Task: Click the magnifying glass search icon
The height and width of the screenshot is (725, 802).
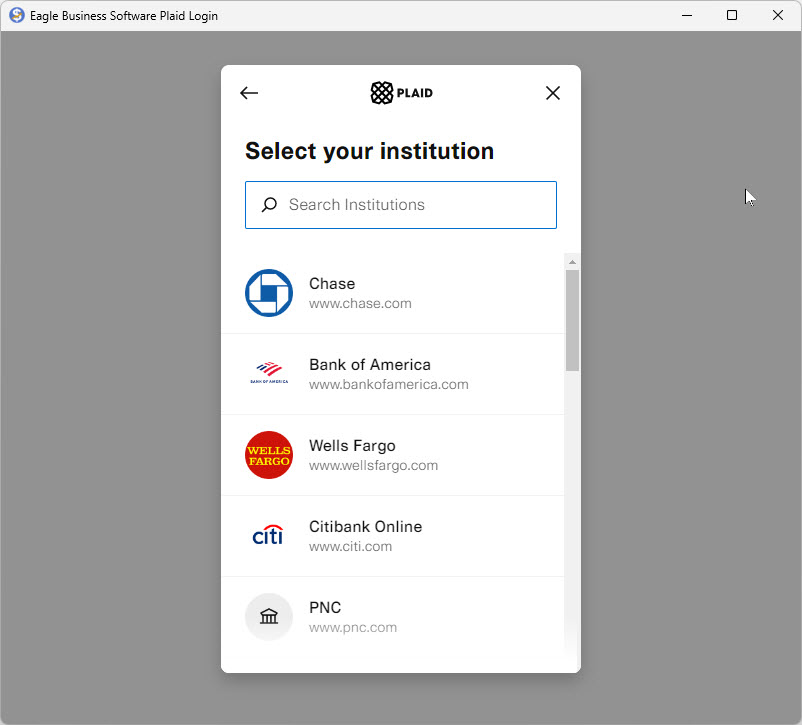Action: 269,205
